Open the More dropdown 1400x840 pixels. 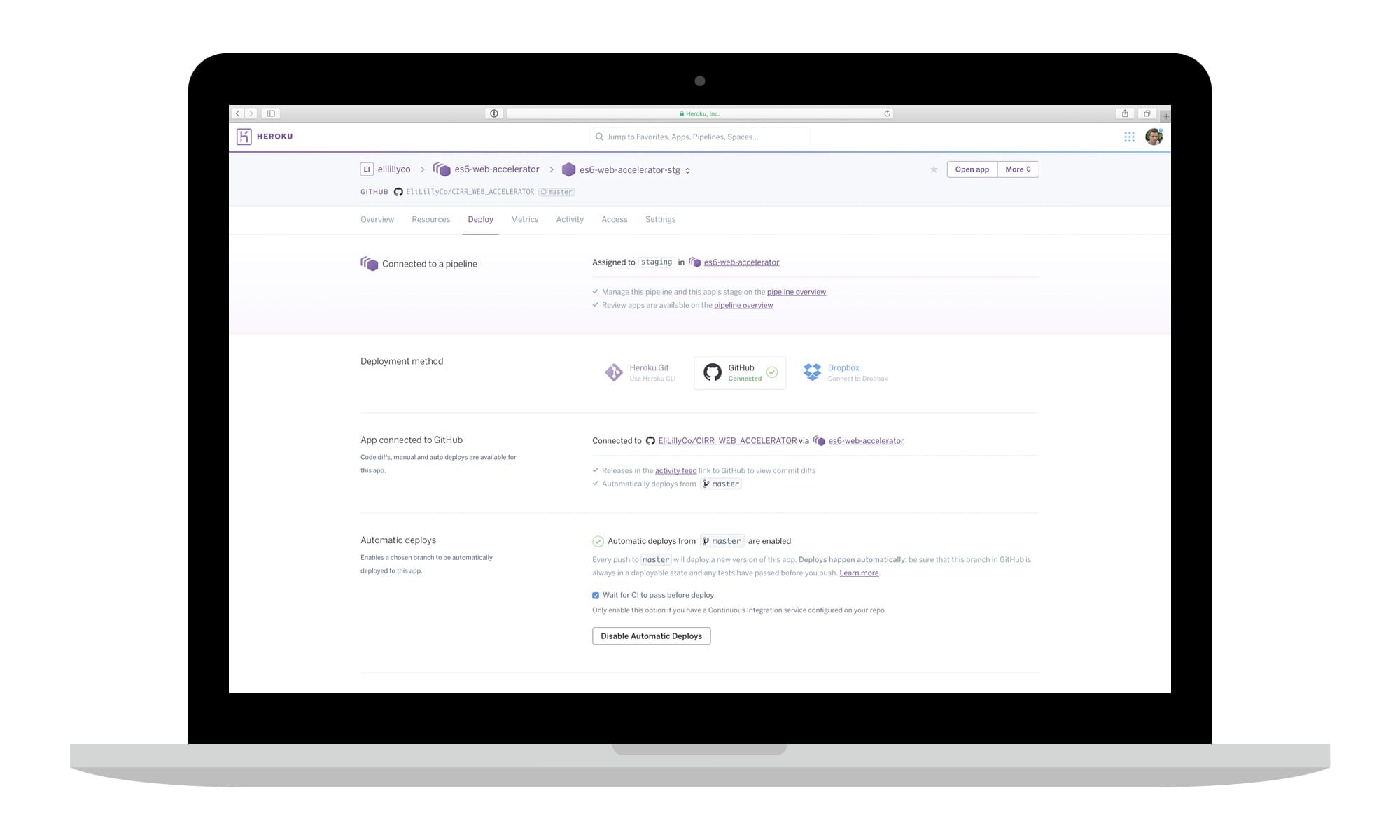coord(1018,169)
